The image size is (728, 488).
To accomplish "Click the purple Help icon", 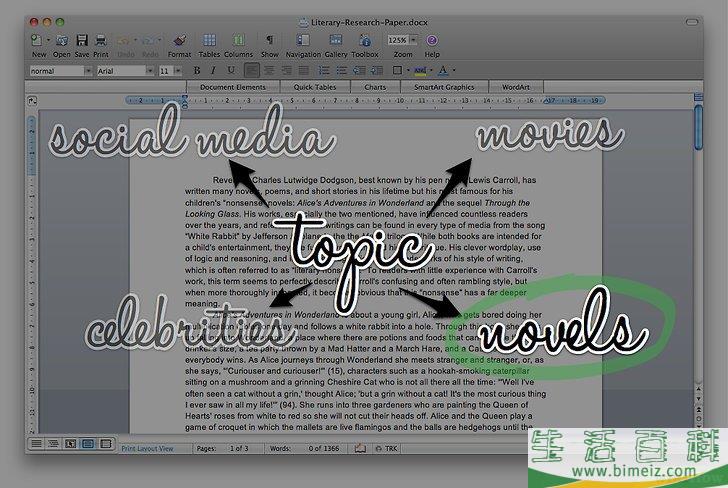I will pos(432,40).
